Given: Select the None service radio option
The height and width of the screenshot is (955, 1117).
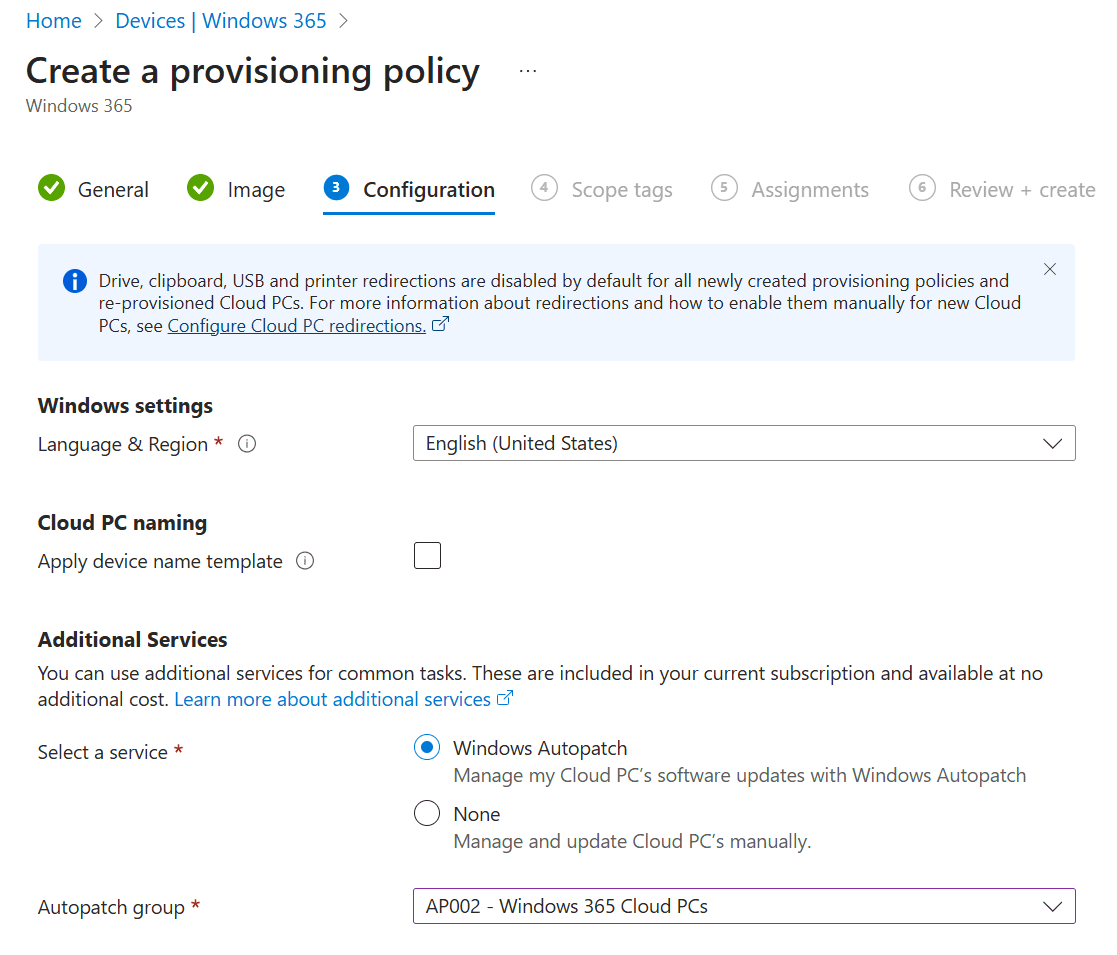Looking at the screenshot, I should (427, 814).
